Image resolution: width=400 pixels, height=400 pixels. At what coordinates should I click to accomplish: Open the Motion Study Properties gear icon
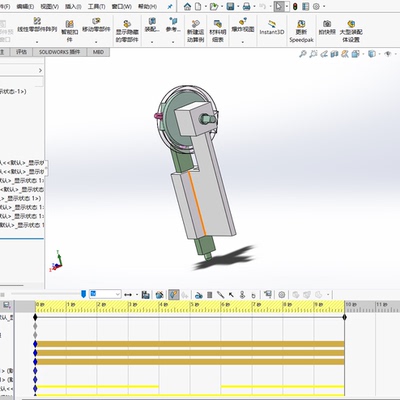click(282, 295)
